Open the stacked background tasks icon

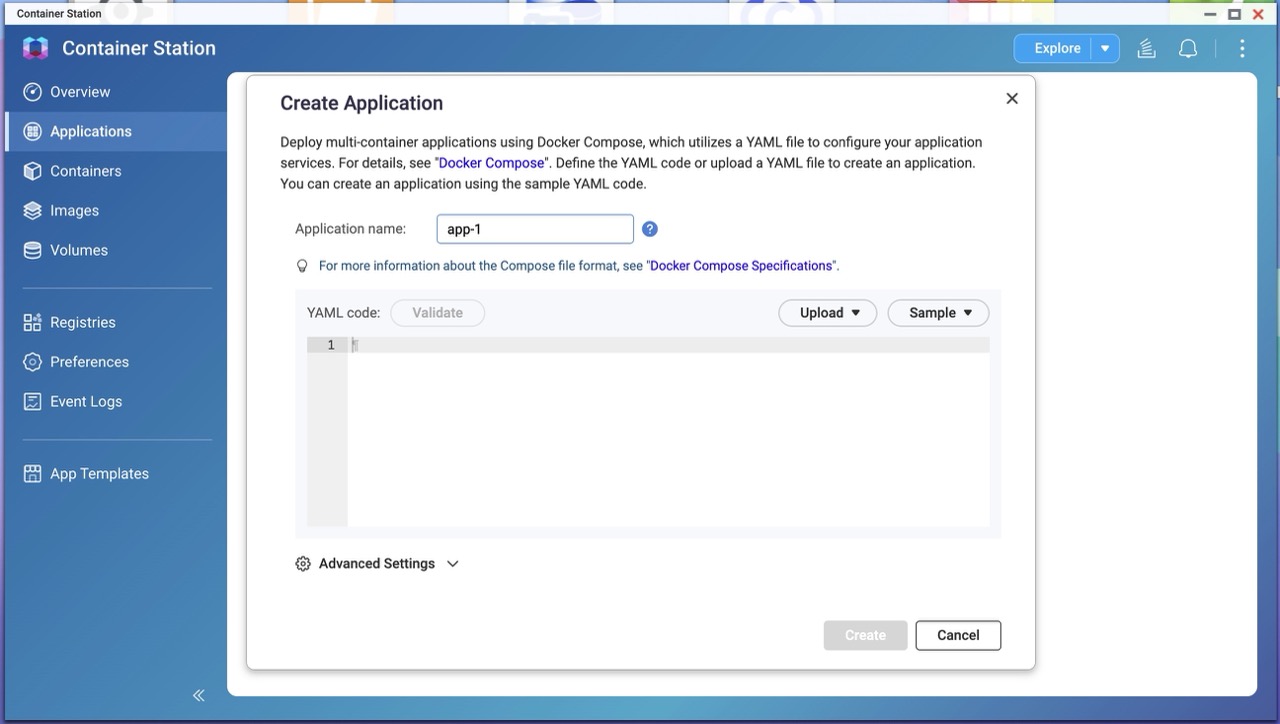click(x=1147, y=48)
